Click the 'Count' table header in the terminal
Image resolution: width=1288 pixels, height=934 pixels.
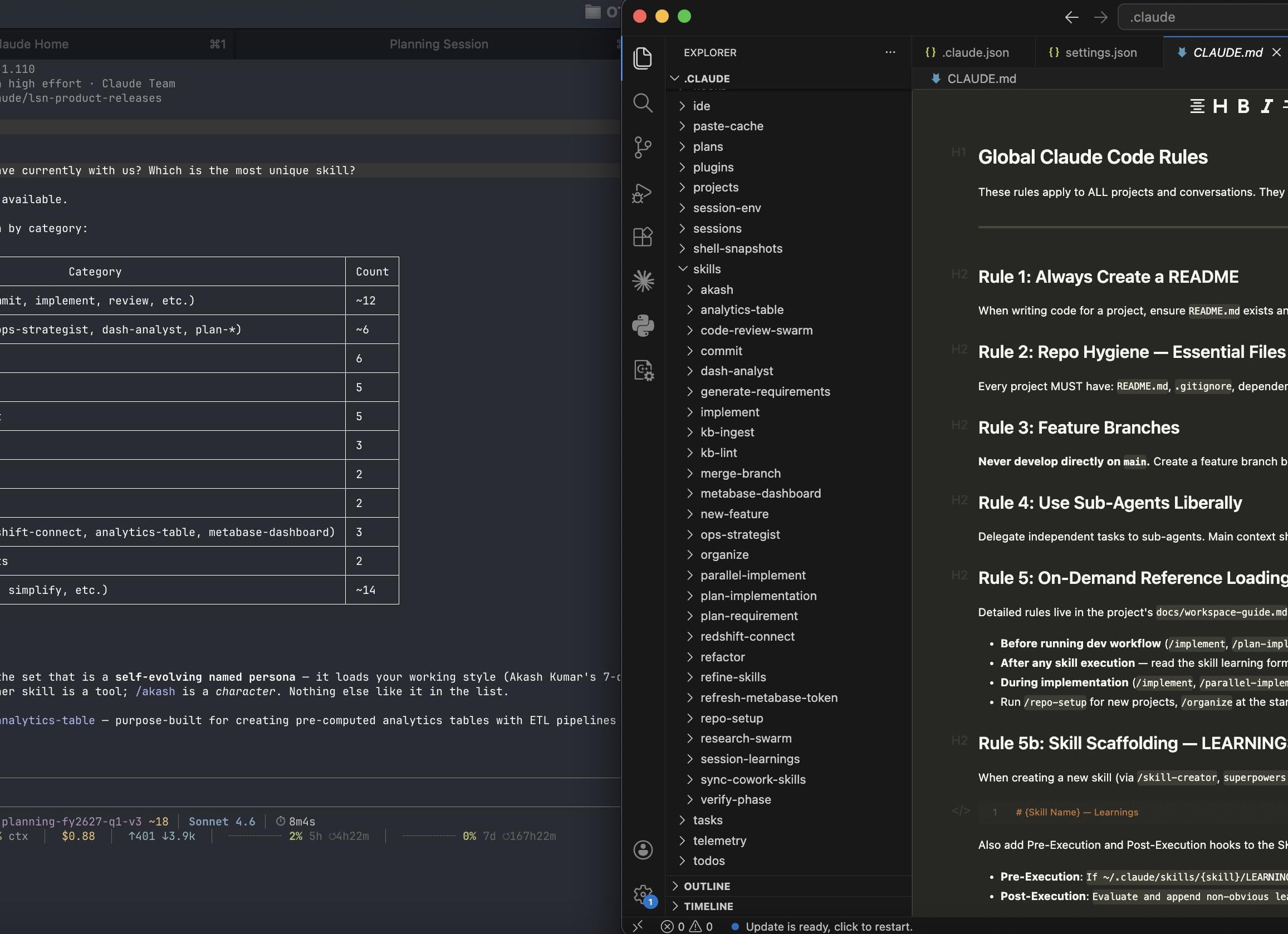pos(372,272)
